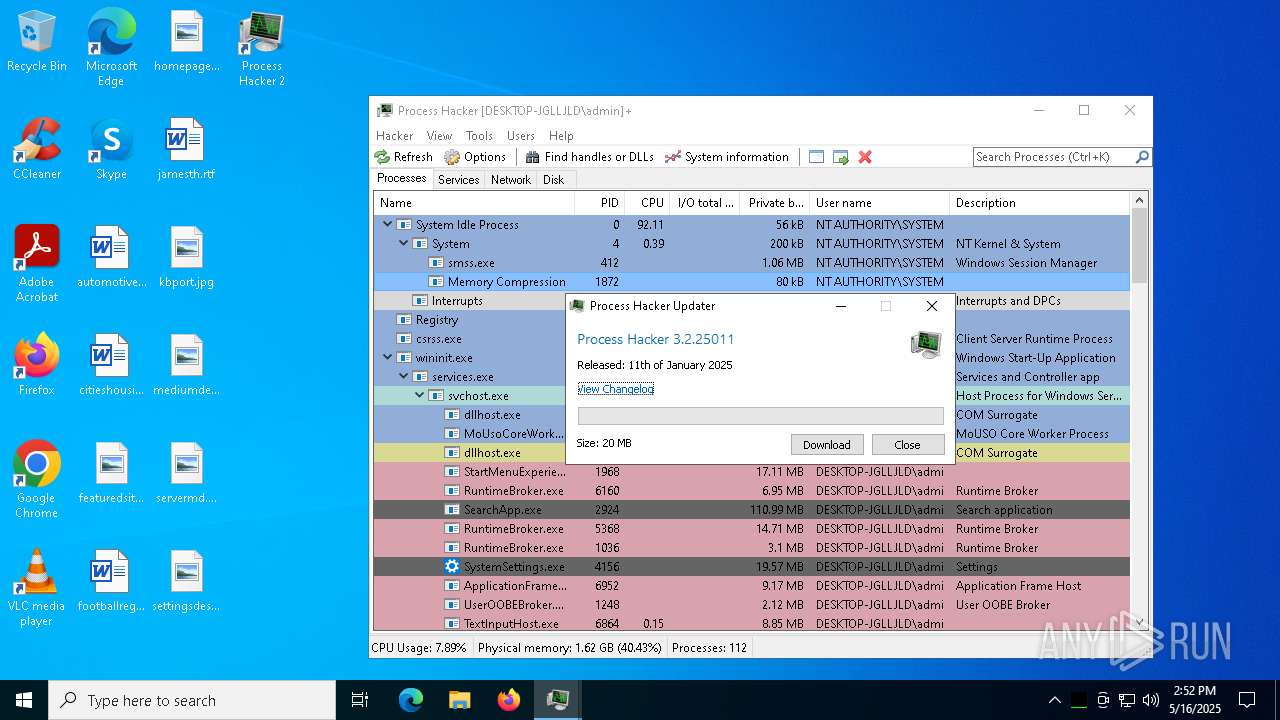Viewport: 1280px width, 720px height.
Task: Open Task View on taskbar
Action: point(360,700)
